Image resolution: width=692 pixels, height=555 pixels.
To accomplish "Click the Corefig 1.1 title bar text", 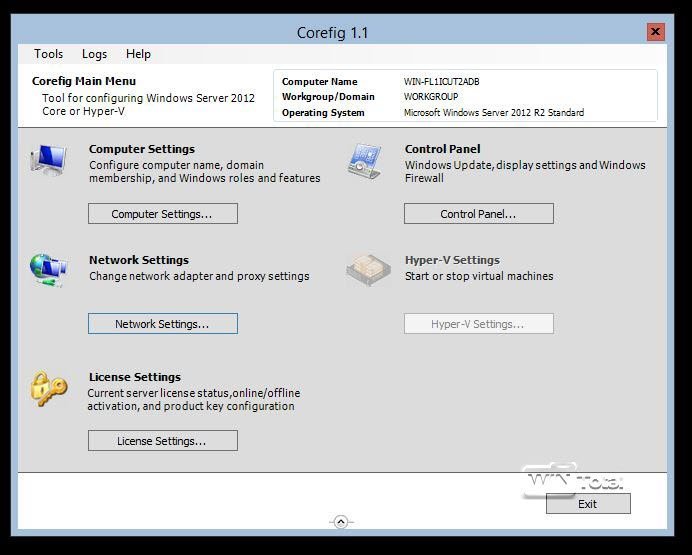I will coord(332,33).
